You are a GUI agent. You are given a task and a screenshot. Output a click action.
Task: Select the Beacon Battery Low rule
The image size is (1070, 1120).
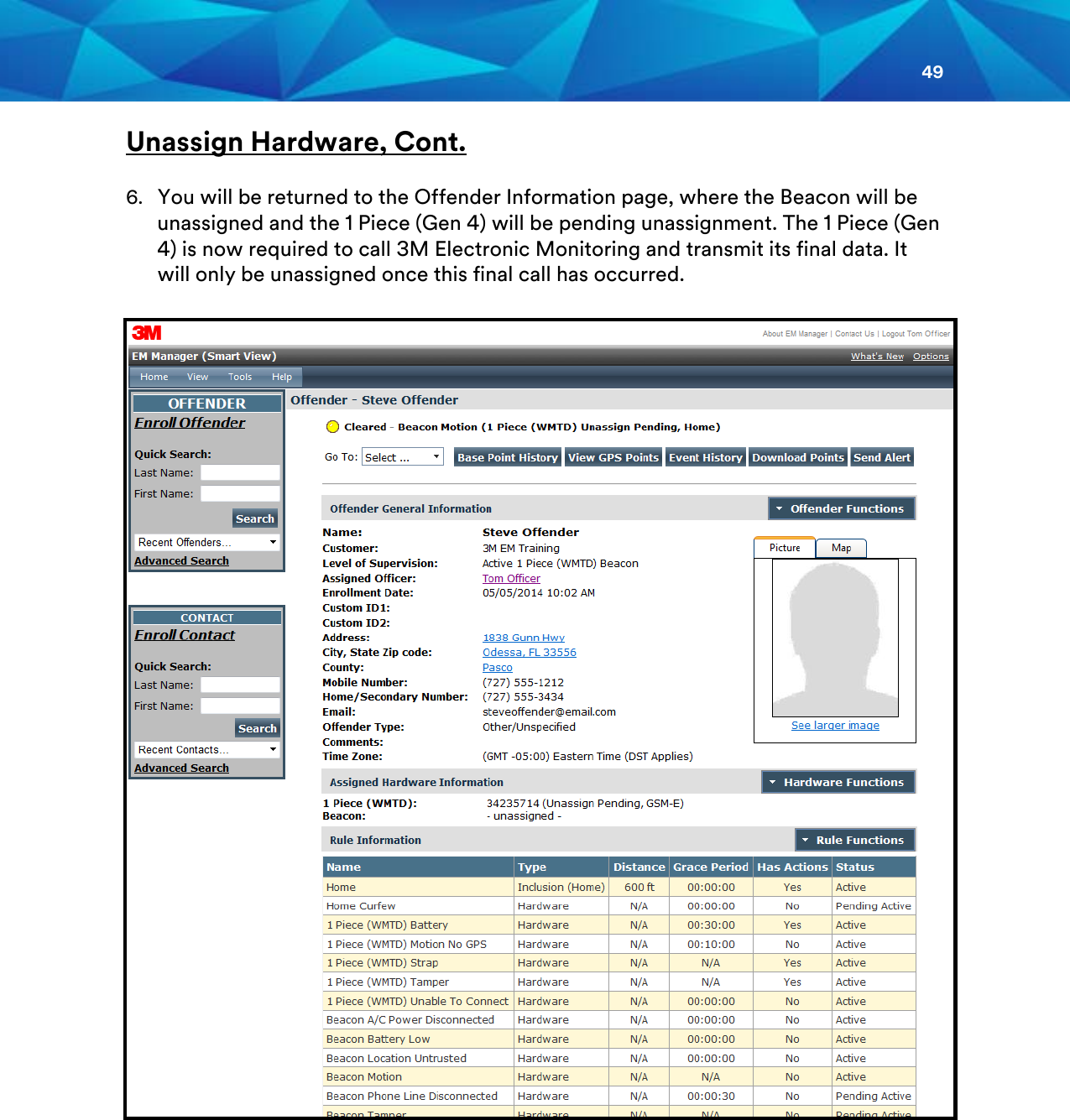(x=619, y=1039)
